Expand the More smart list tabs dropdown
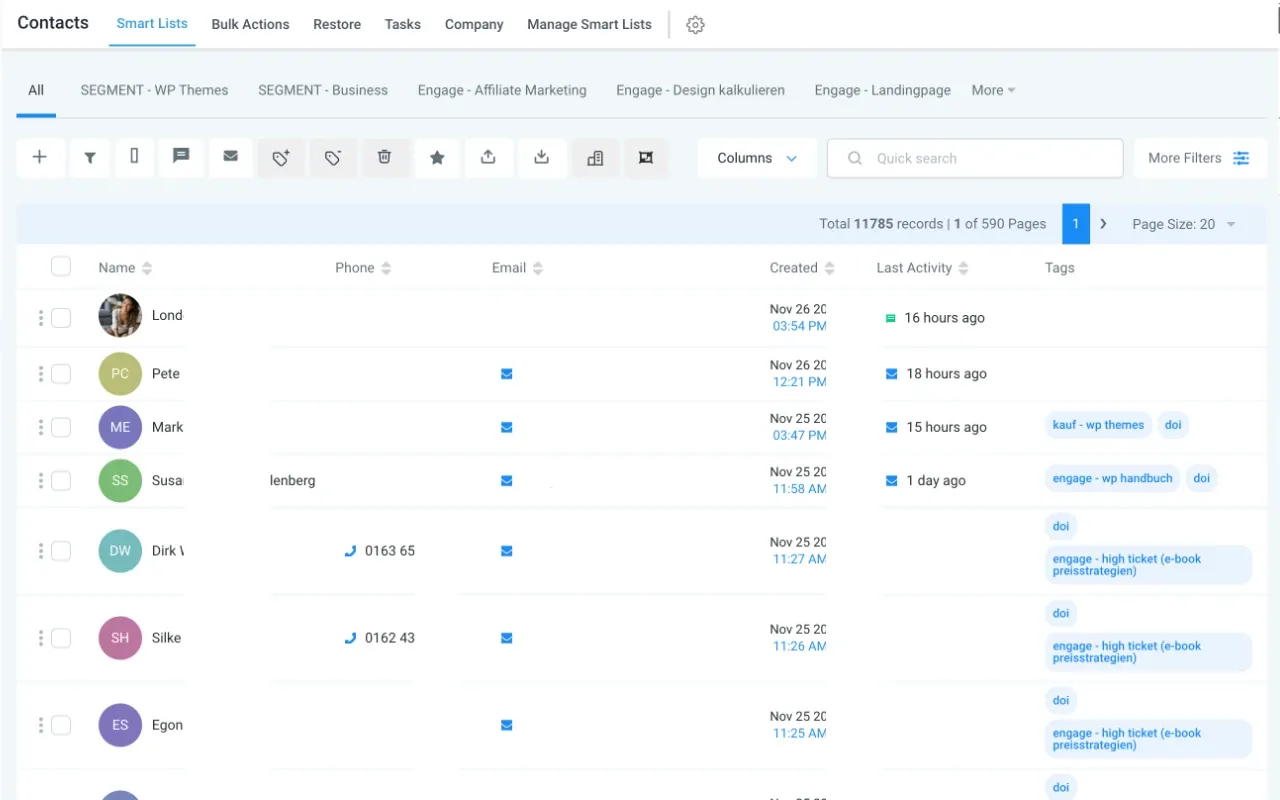Screen dimensions: 1280x800 992,90
